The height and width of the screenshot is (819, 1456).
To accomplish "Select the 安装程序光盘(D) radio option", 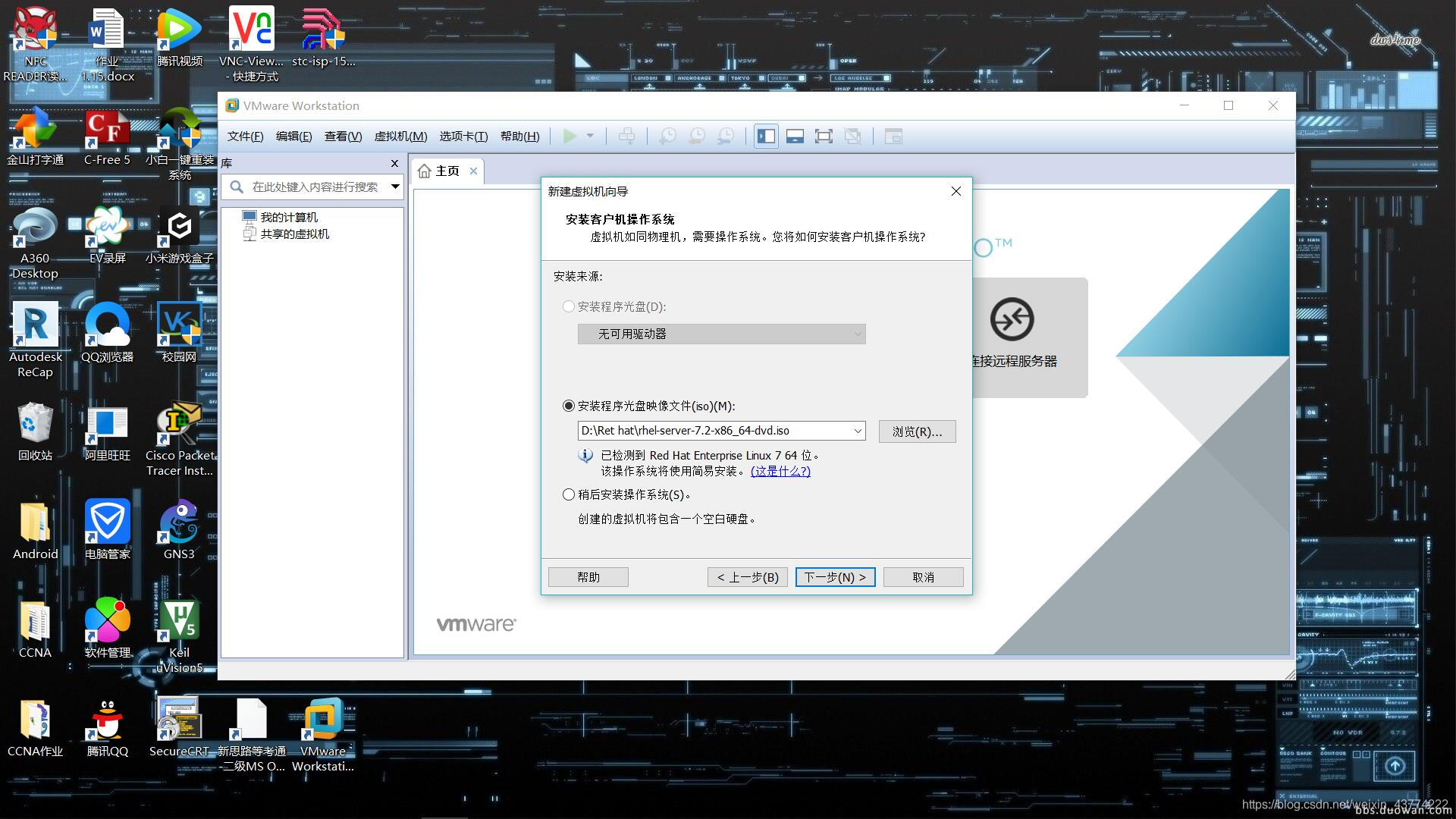I will tap(568, 306).
